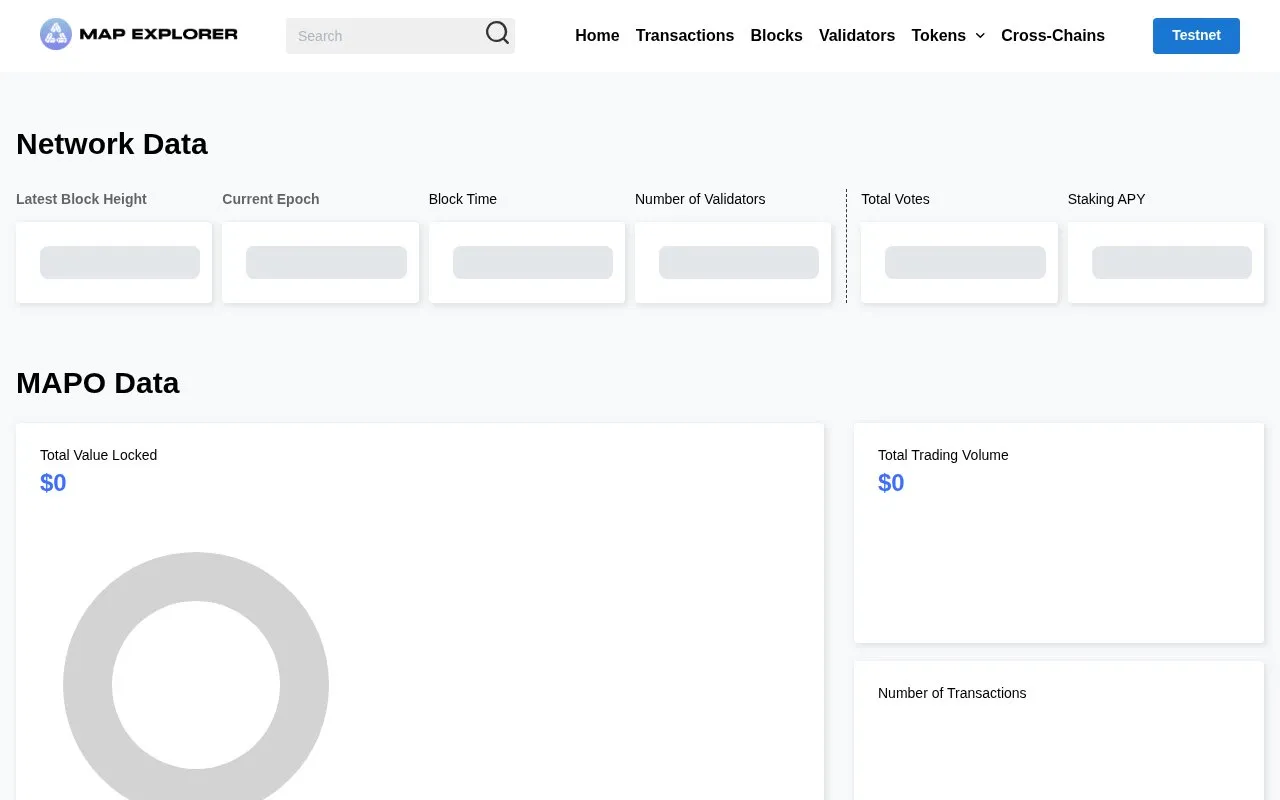The image size is (1280, 800).
Task: Navigate to Blocks
Action: (777, 36)
